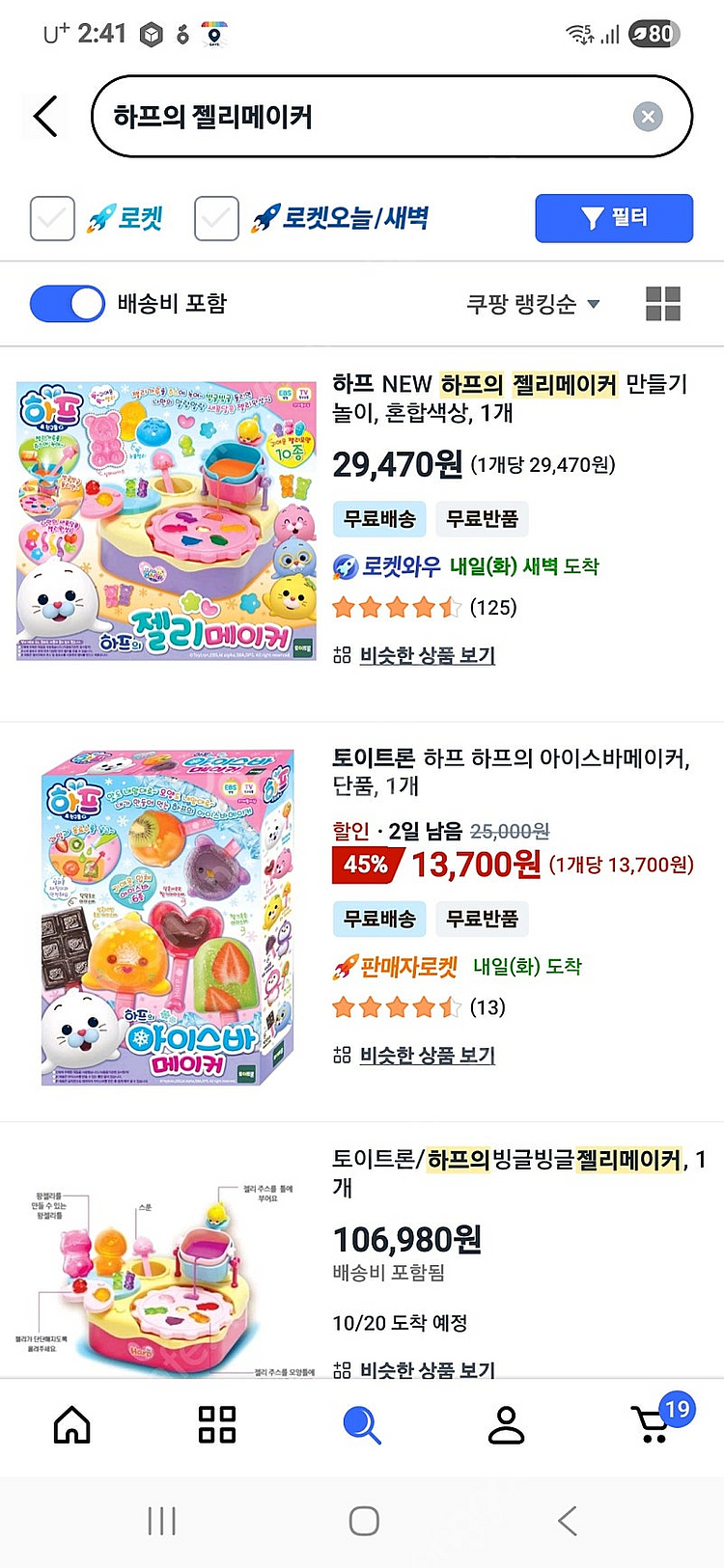Image resolution: width=724 pixels, height=1568 pixels.
Task: Open the 쿠팡 랭킹순 sort dropdown
Action: point(533,304)
